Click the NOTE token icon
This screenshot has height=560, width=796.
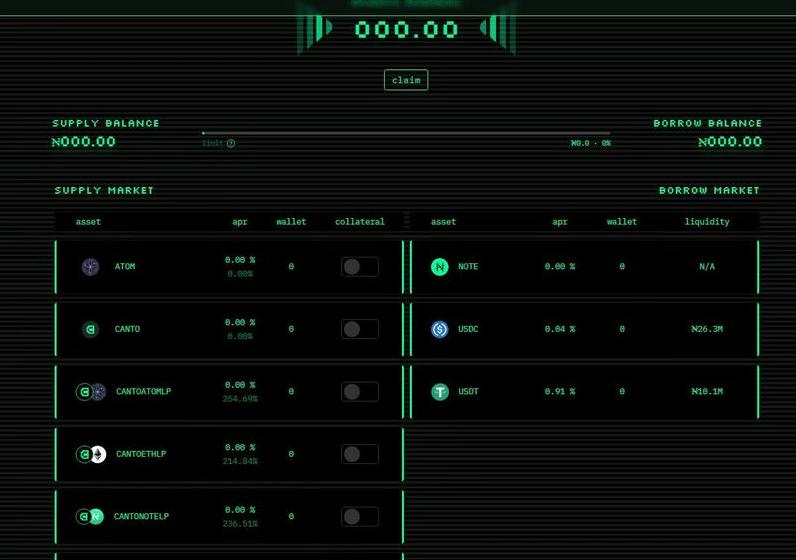click(x=440, y=267)
